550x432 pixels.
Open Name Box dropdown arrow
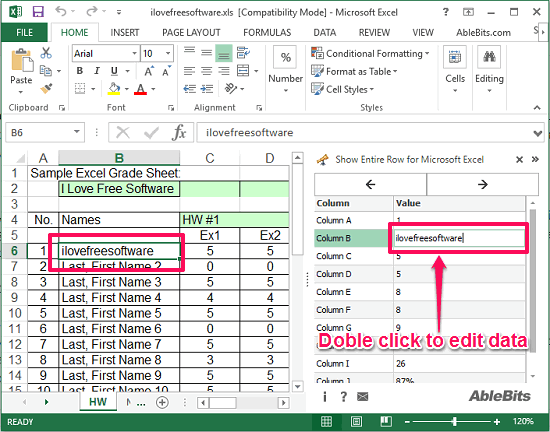(76, 132)
